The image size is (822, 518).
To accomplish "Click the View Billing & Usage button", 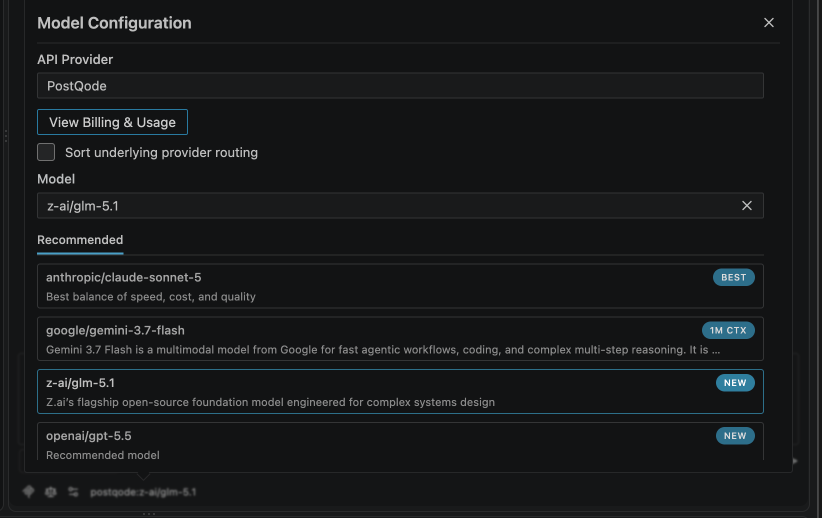I will [x=112, y=122].
